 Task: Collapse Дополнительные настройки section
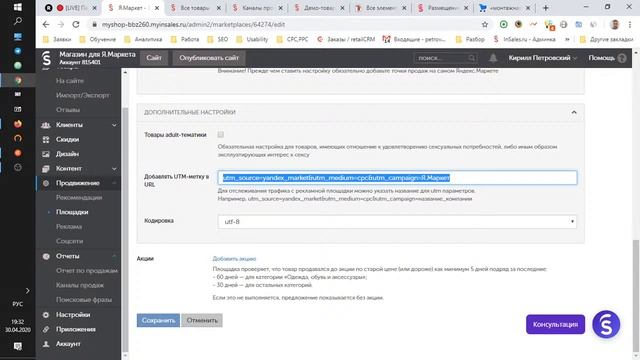point(574,112)
